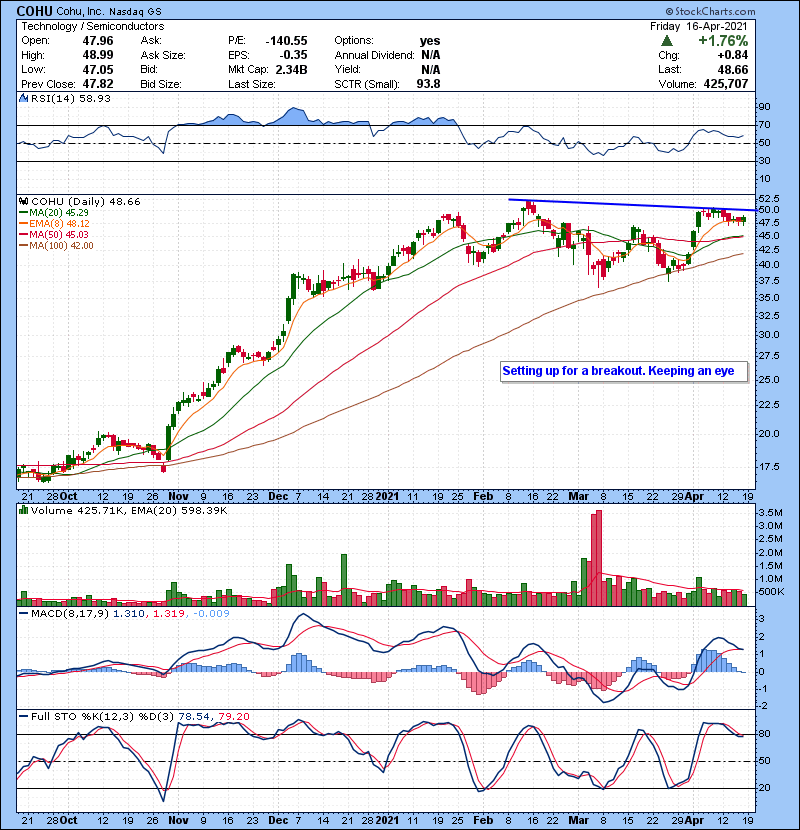Click the Prev Close value 47.82

(98, 84)
